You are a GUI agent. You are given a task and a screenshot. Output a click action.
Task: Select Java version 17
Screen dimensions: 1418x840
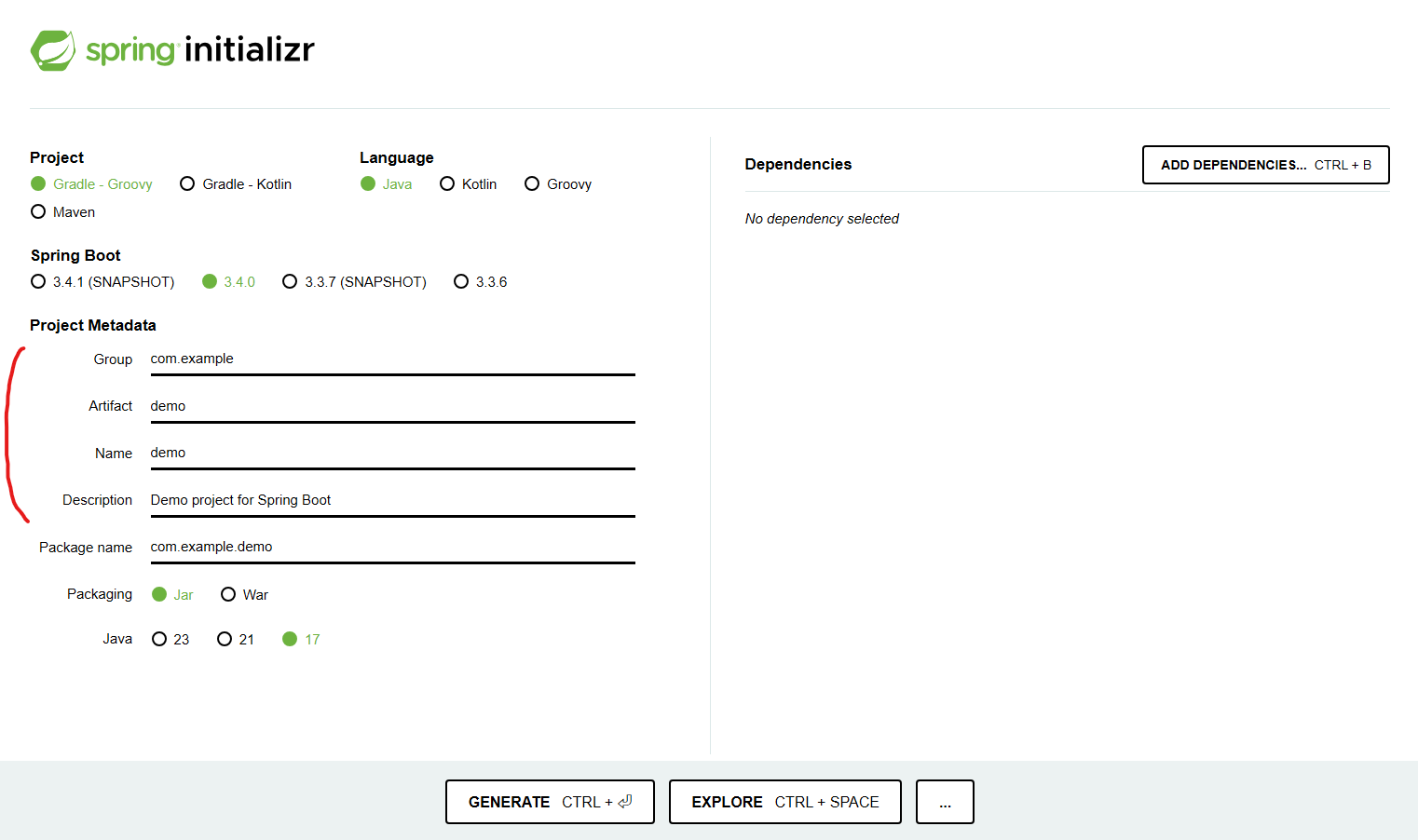point(301,640)
